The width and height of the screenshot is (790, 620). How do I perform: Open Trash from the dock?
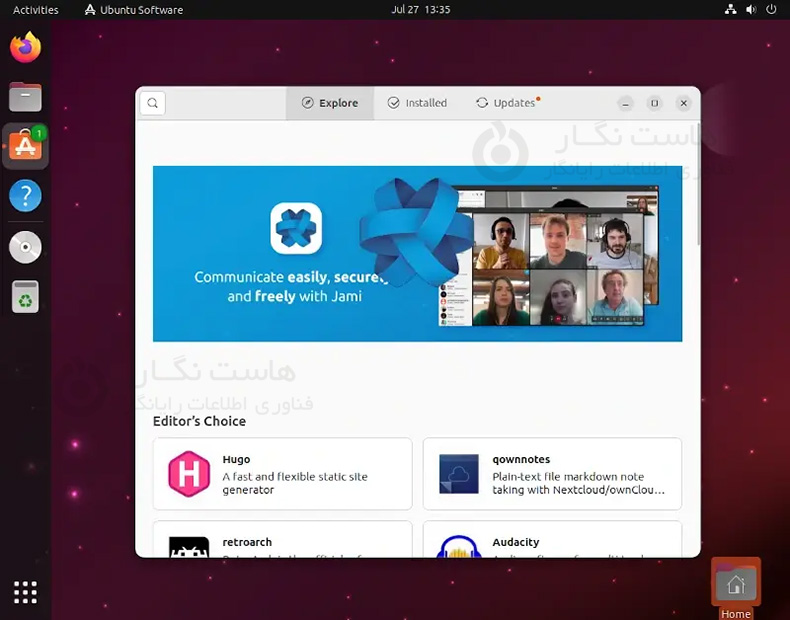[25, 296]
